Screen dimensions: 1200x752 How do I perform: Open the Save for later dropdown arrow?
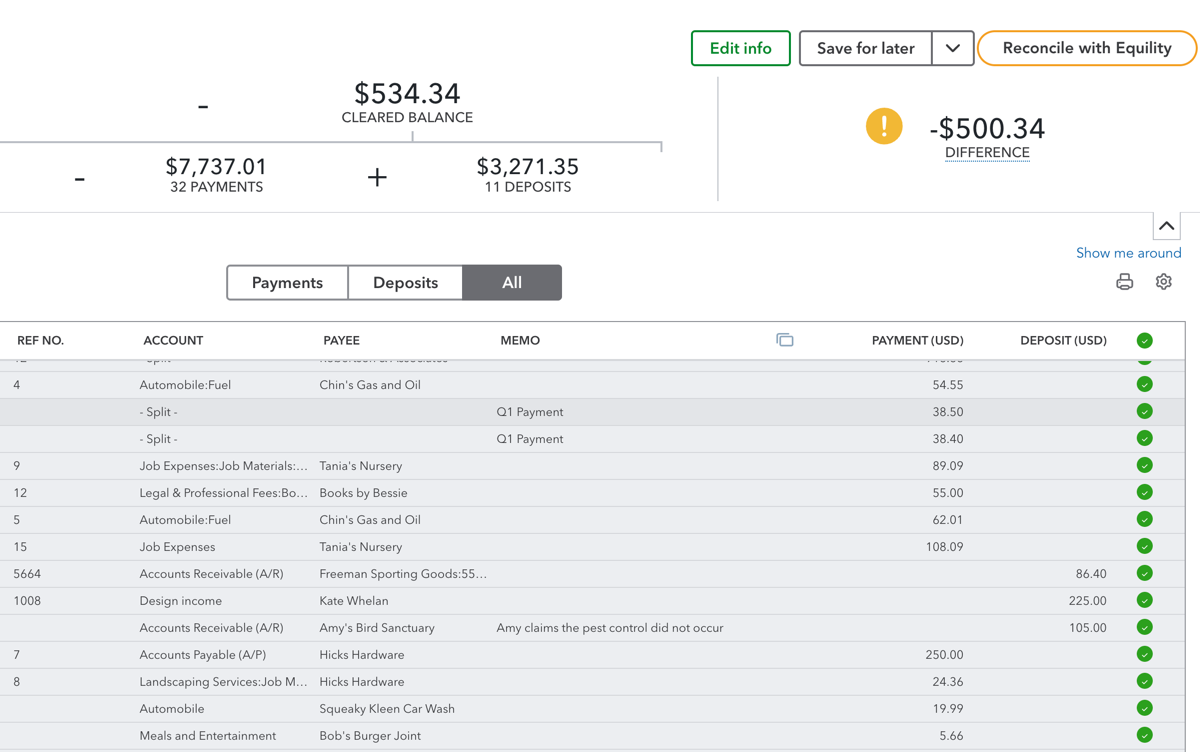click(x=953, y=48)
